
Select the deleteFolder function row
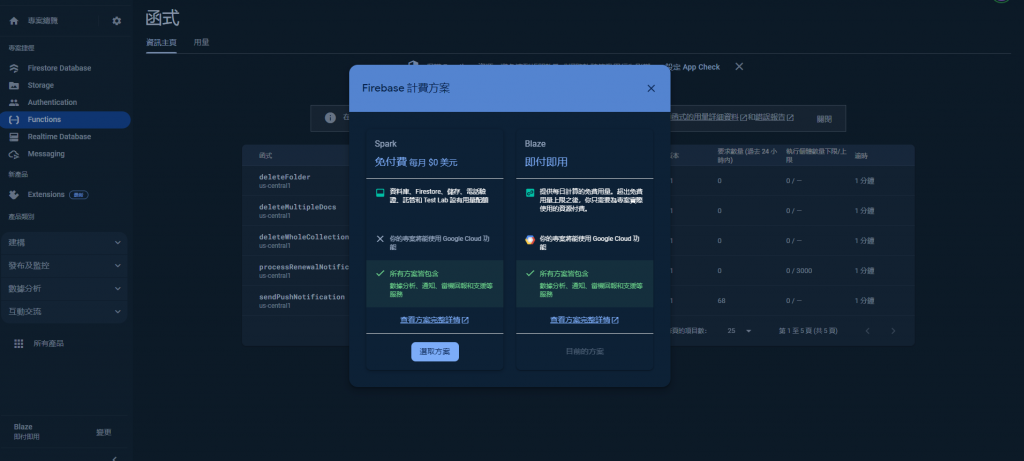click(x=578, y=181)
